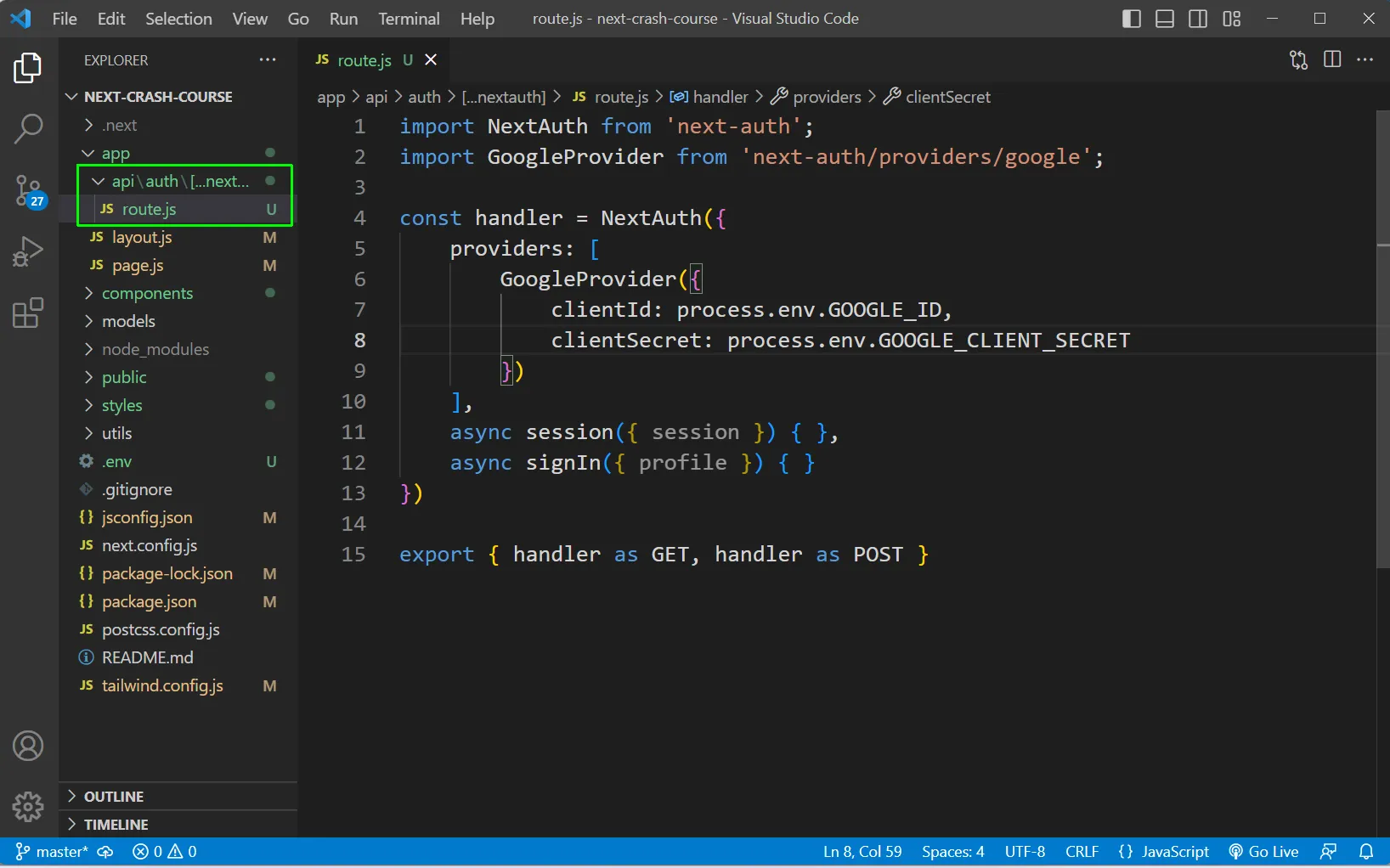Viewport: 1390px width, 868px height.
Task: Expand the TIMELINE section
Action: pos(178,825)
